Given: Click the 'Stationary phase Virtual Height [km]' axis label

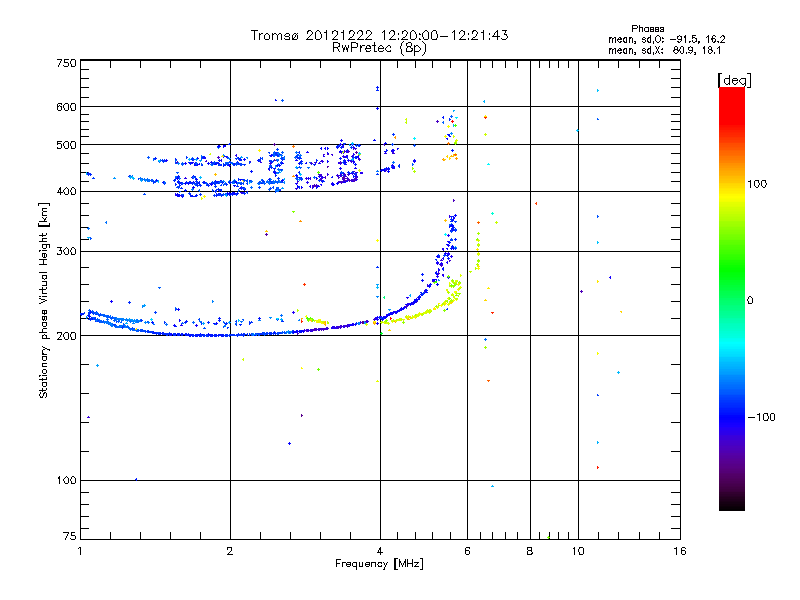Looking at the screenshot, I should point(44,300).
